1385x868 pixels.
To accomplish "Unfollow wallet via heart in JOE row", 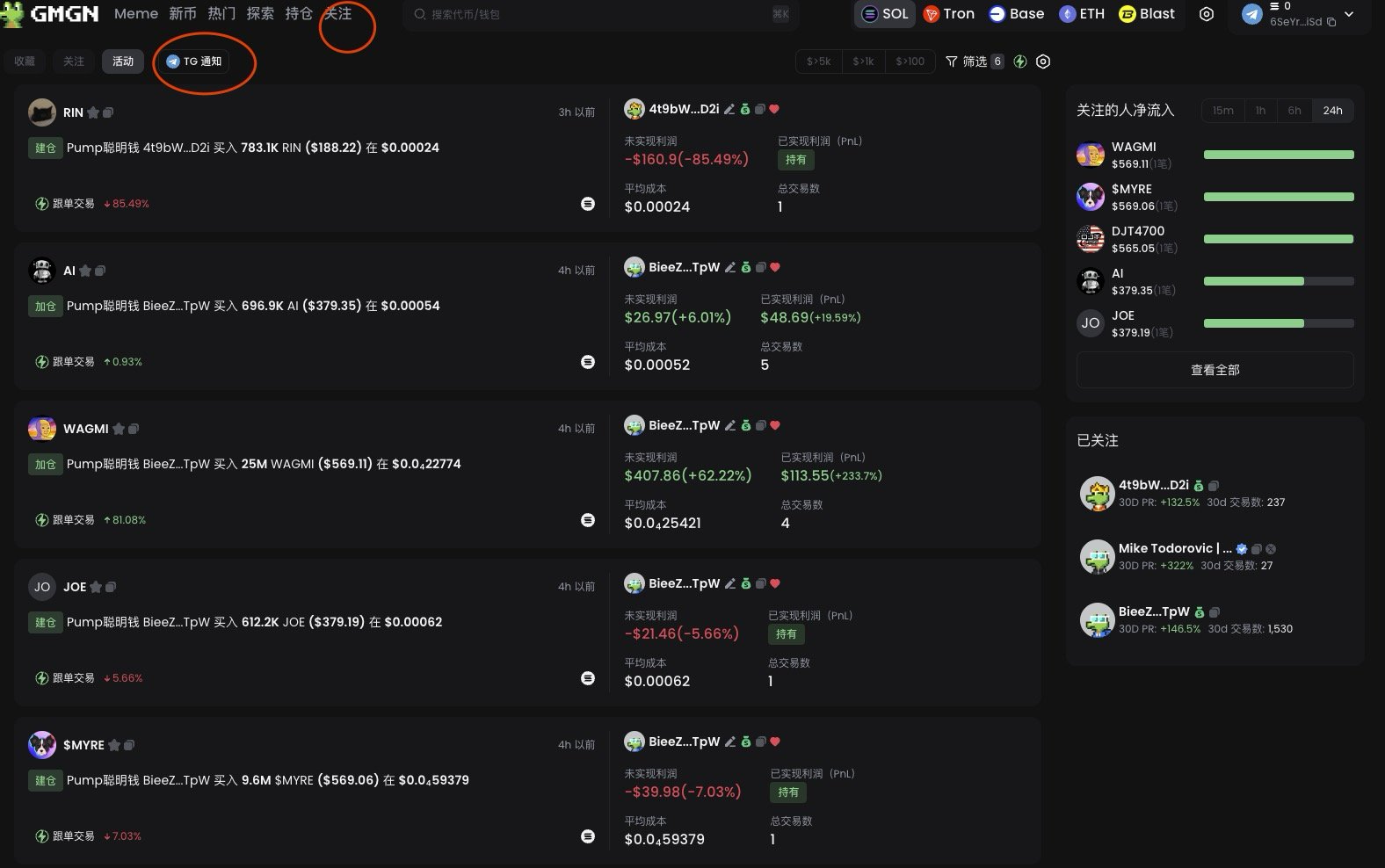I will coord(775,583).
